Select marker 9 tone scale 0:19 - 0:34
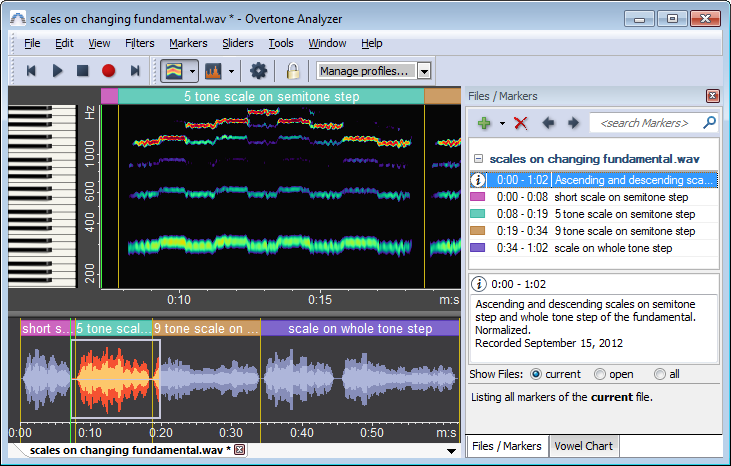731x466 pixels. point(593,231)
